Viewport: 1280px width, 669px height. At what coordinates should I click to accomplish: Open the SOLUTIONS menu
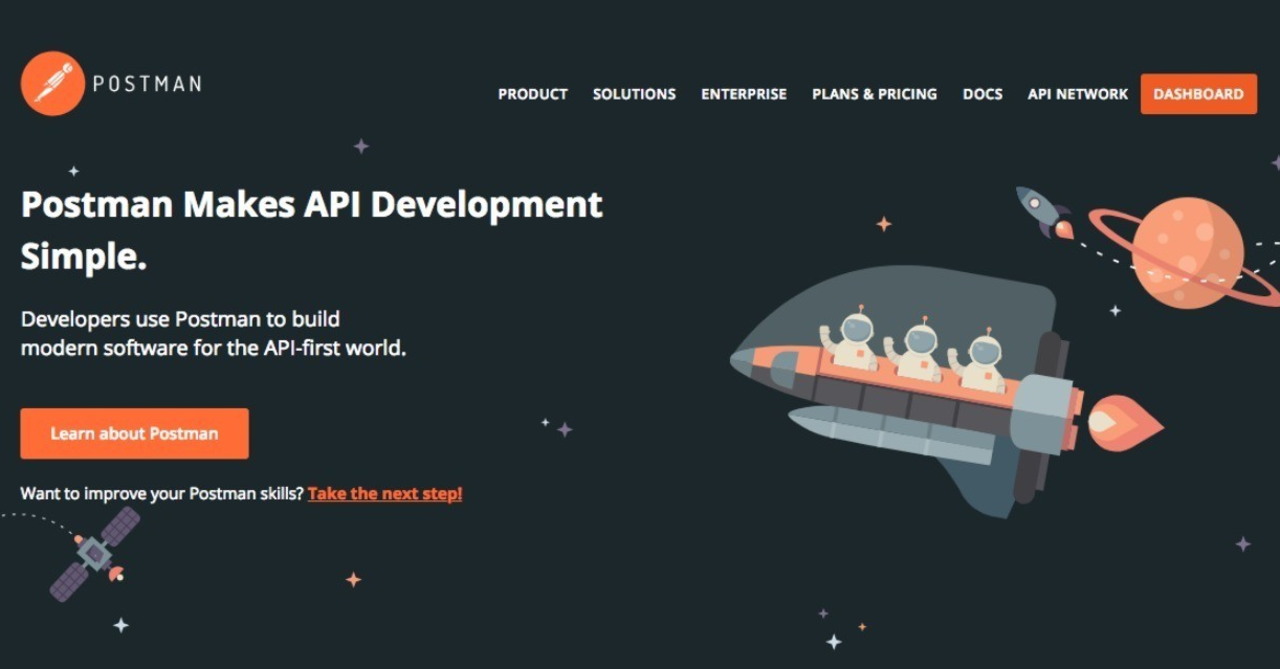634,94
